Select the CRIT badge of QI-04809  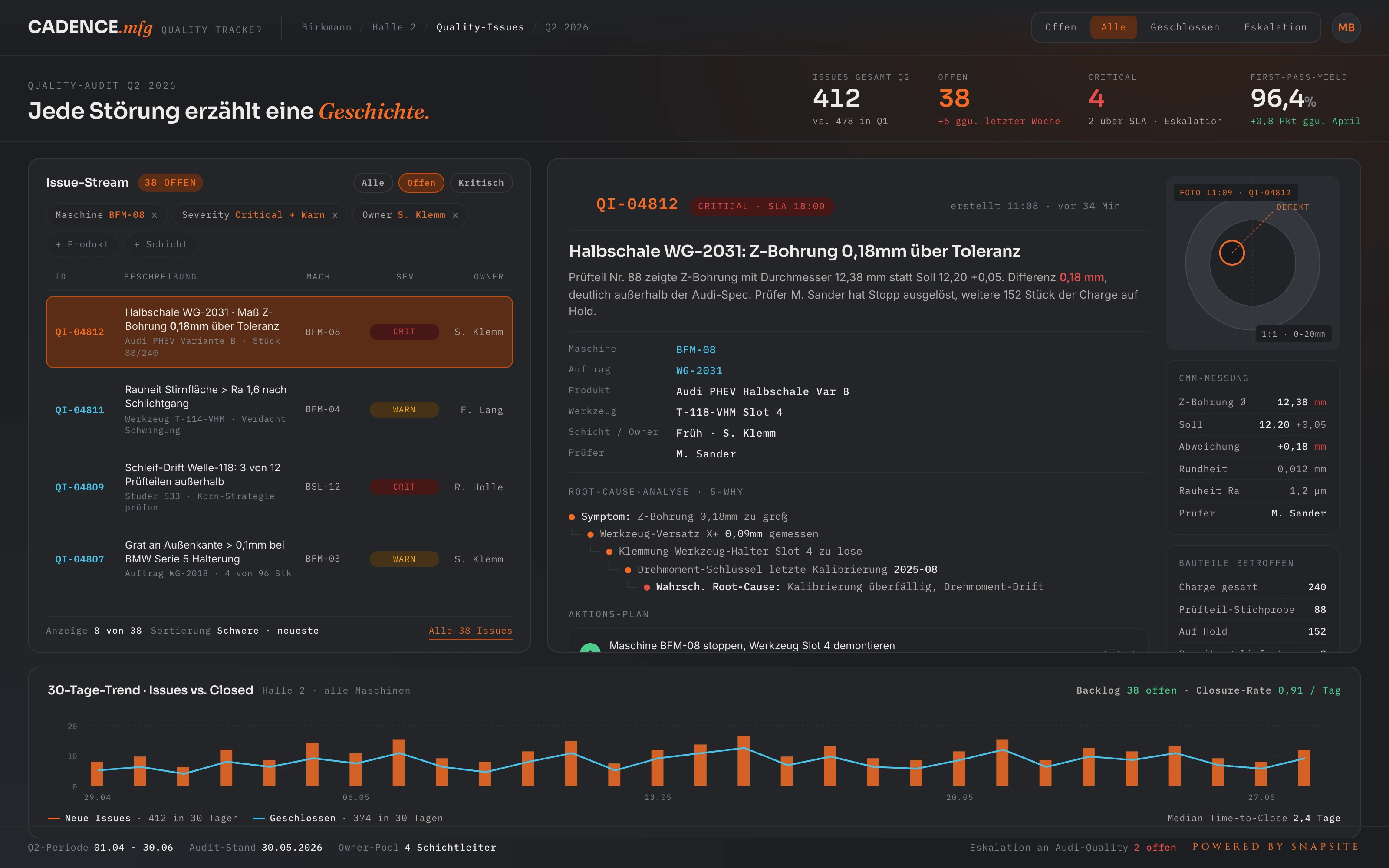click(404, 487)
